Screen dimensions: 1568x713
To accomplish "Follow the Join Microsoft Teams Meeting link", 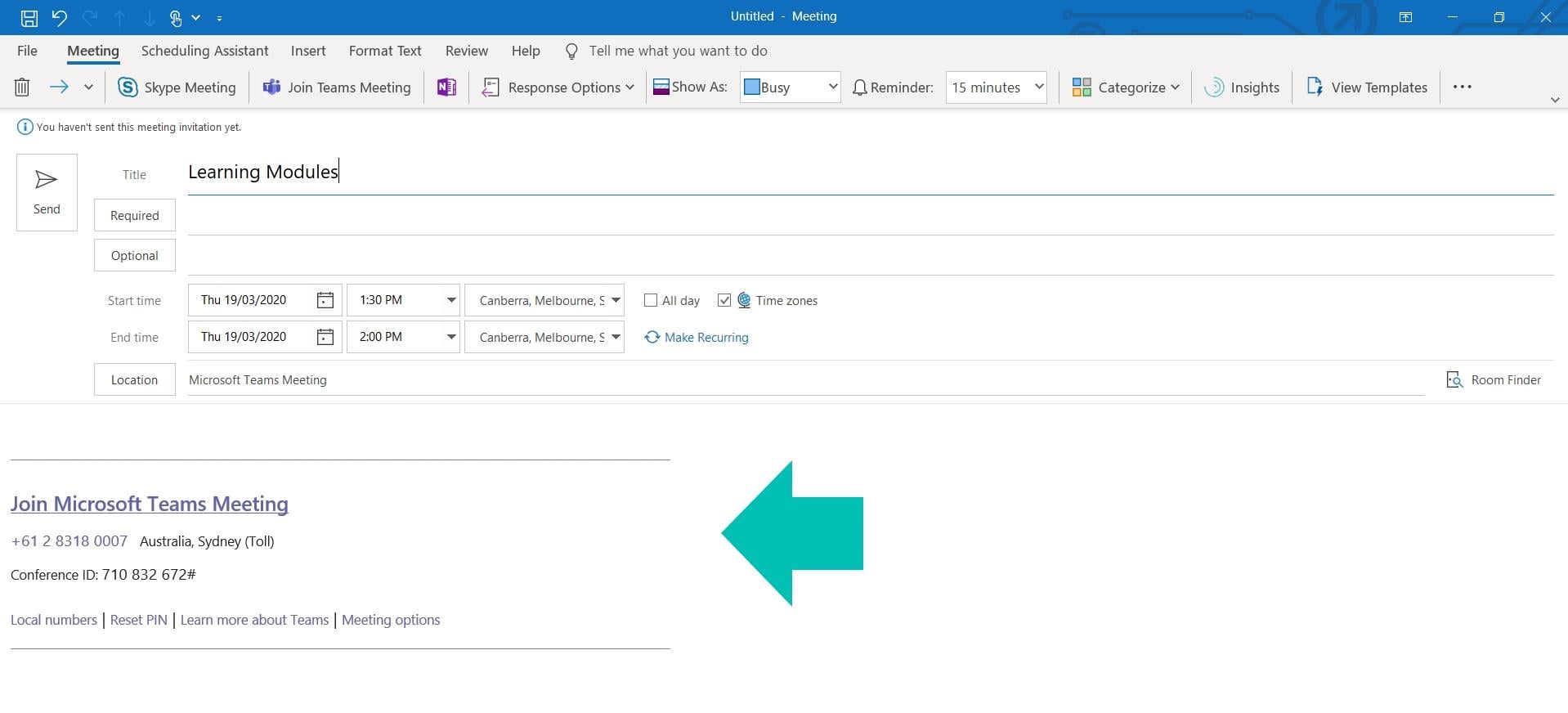I will 150,504.
